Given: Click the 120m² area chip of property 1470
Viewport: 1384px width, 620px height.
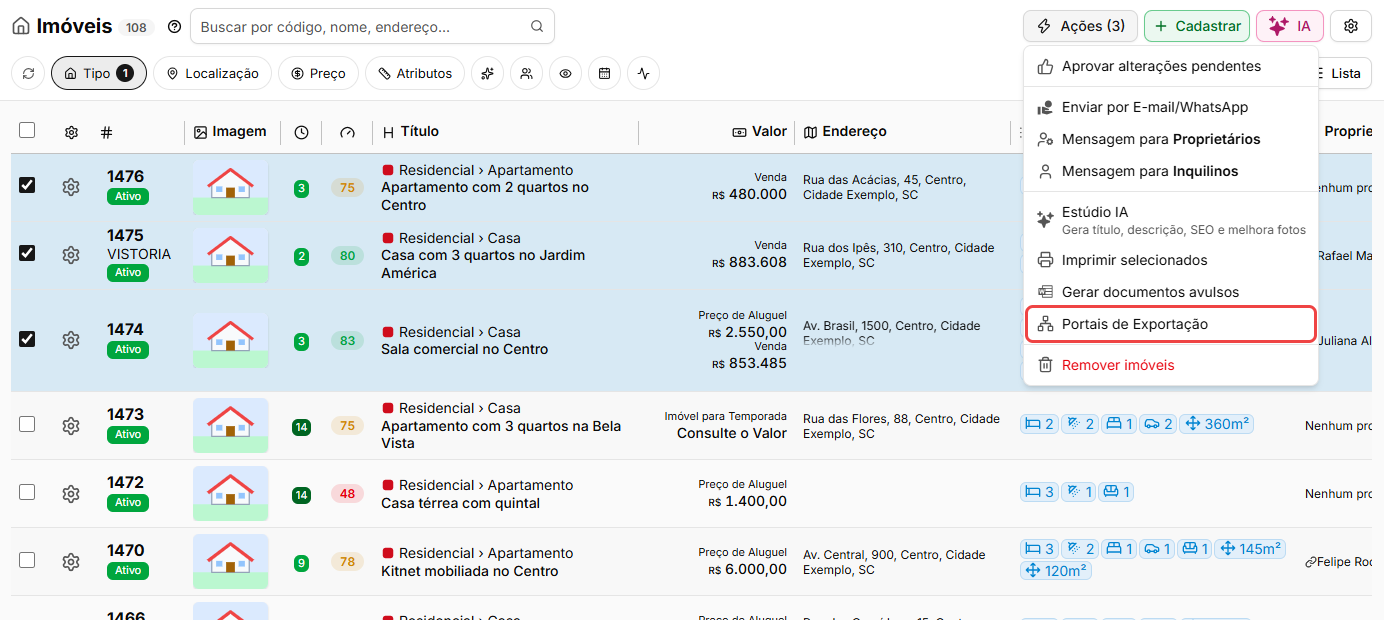Looking at the screenshot, I should pos(1056,571).
